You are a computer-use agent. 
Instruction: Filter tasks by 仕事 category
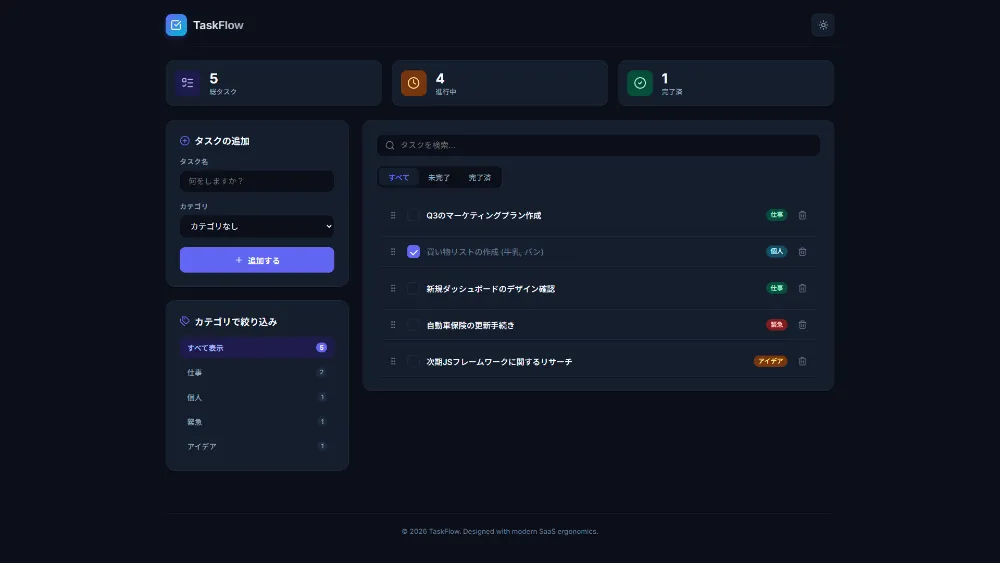pyautogui.click(x=257, y=372)
